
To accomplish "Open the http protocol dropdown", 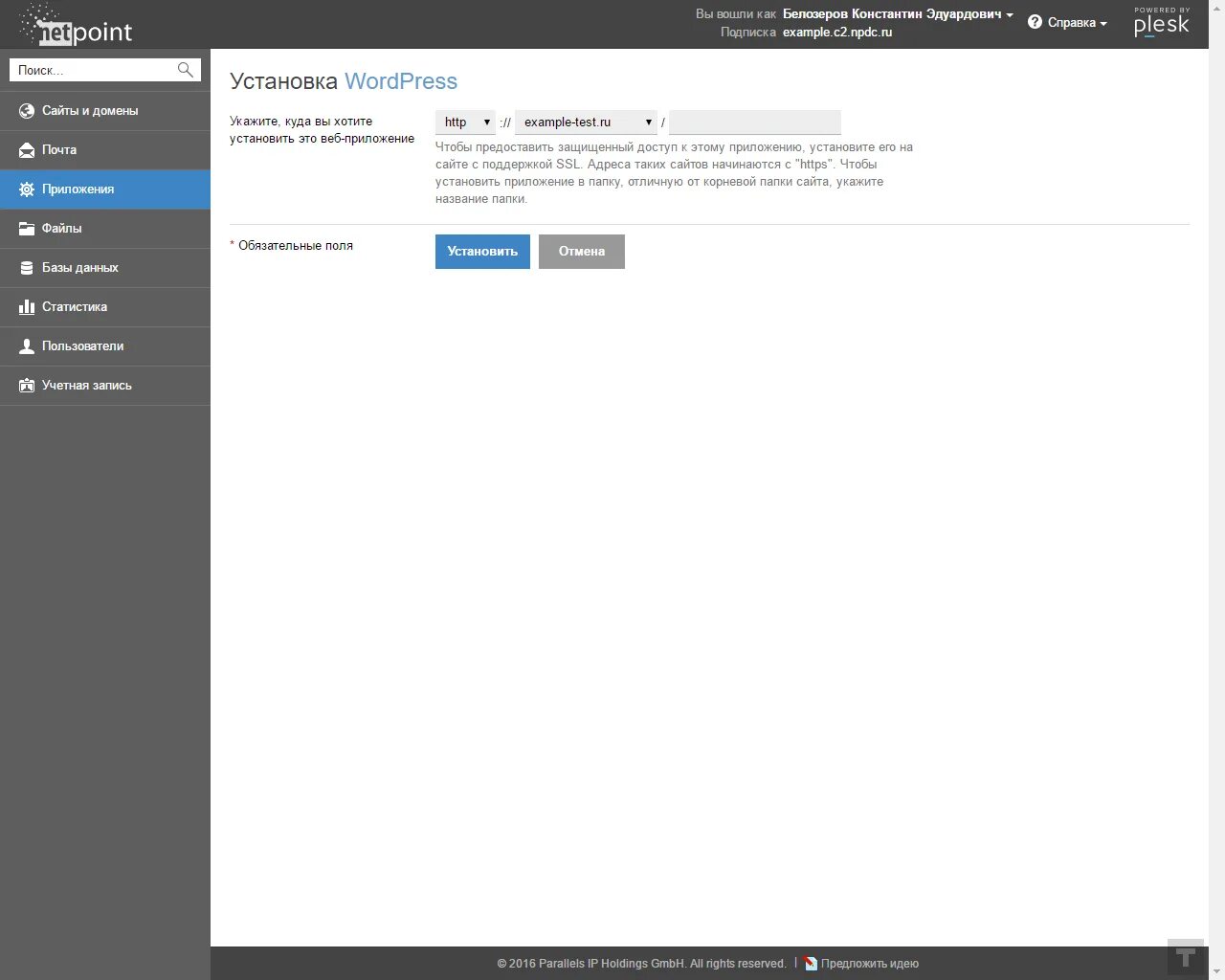I will pyautogui.click(x=465, y=122).
